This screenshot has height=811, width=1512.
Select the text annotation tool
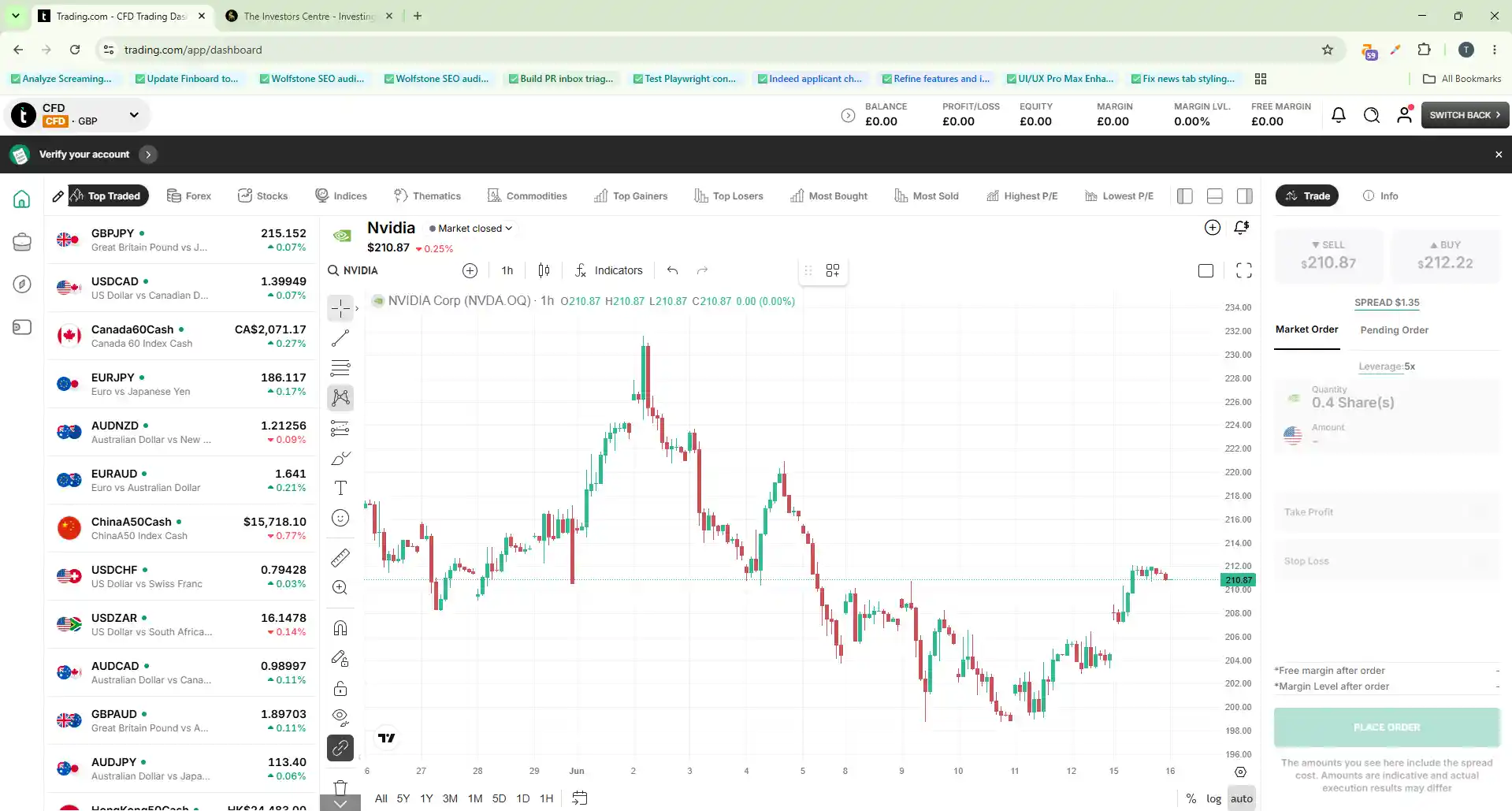coord(340,488)
